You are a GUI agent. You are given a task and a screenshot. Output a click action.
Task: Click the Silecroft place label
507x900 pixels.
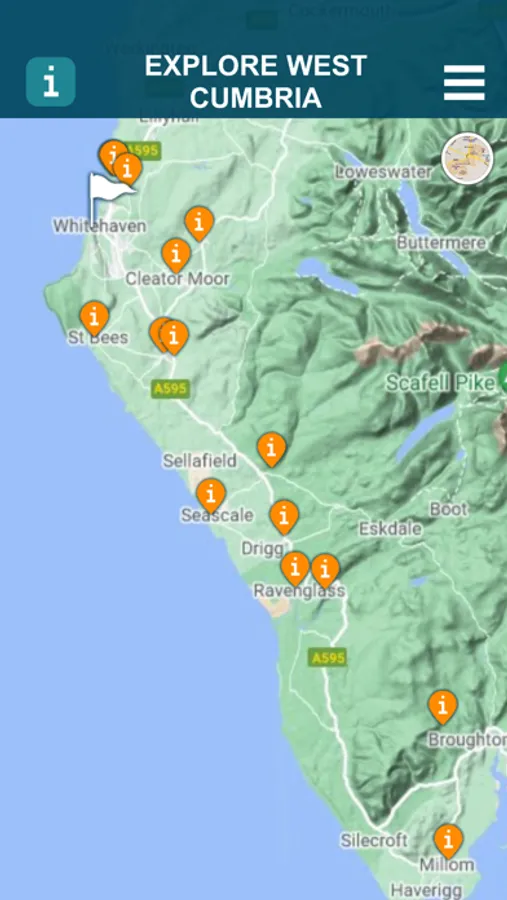374,841
